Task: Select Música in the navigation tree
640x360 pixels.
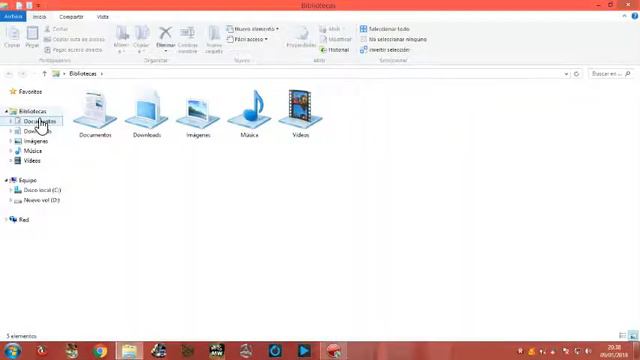Action: pos(32,151)
